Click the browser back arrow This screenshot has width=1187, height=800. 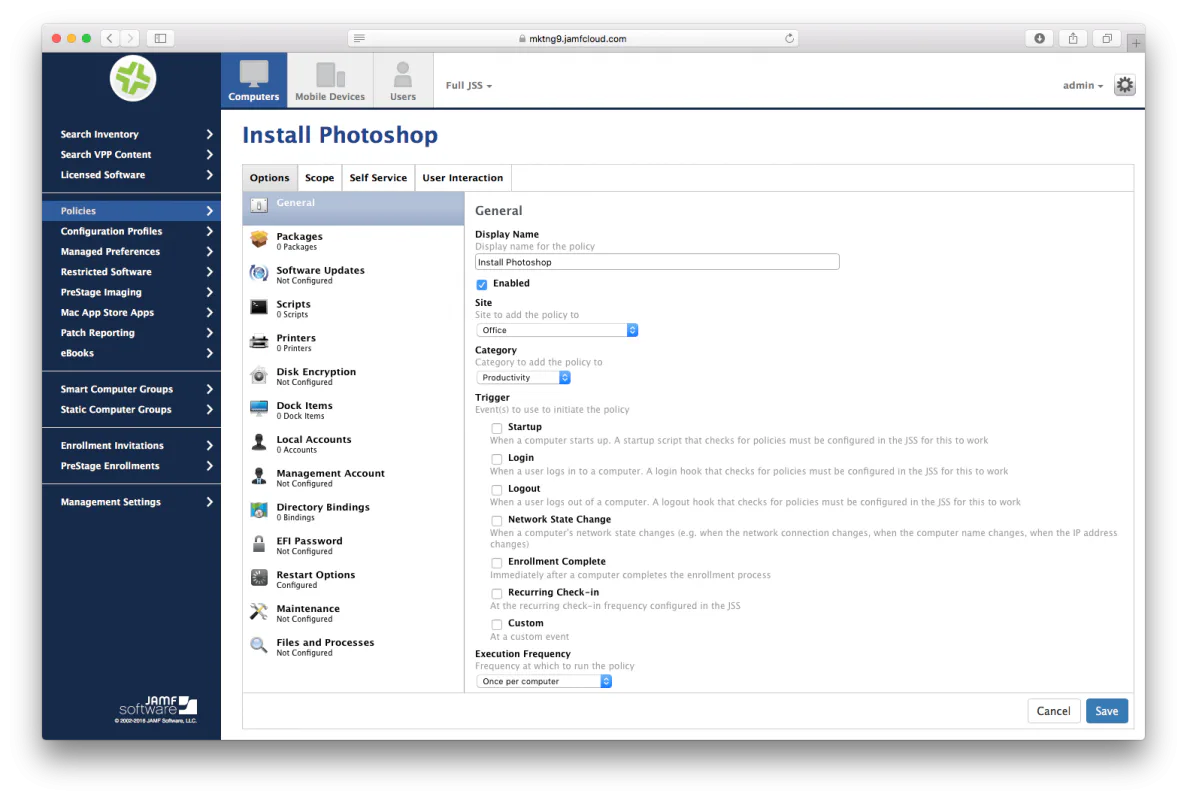[110, 38]
